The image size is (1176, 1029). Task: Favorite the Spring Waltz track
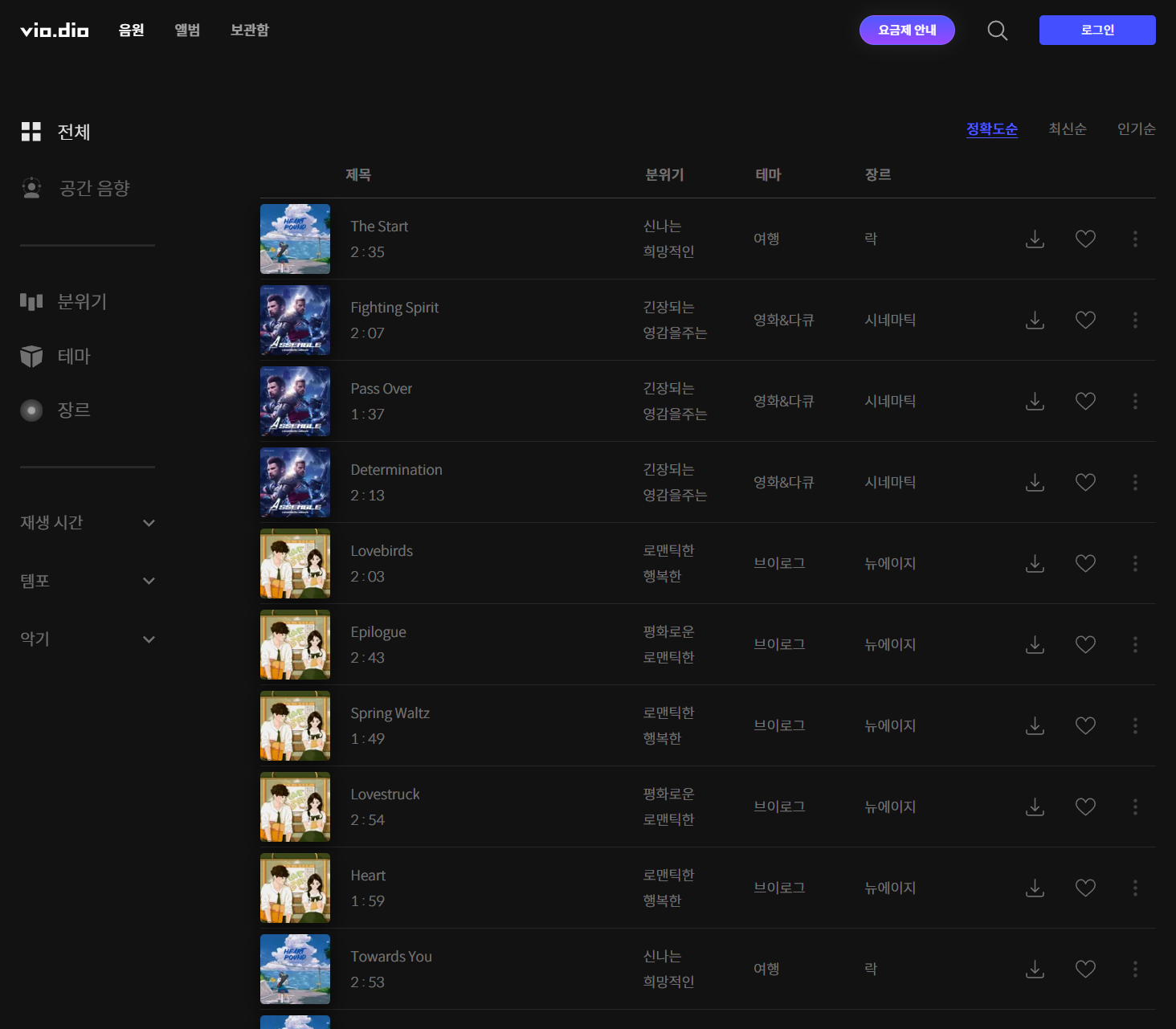coord(1084,726)
